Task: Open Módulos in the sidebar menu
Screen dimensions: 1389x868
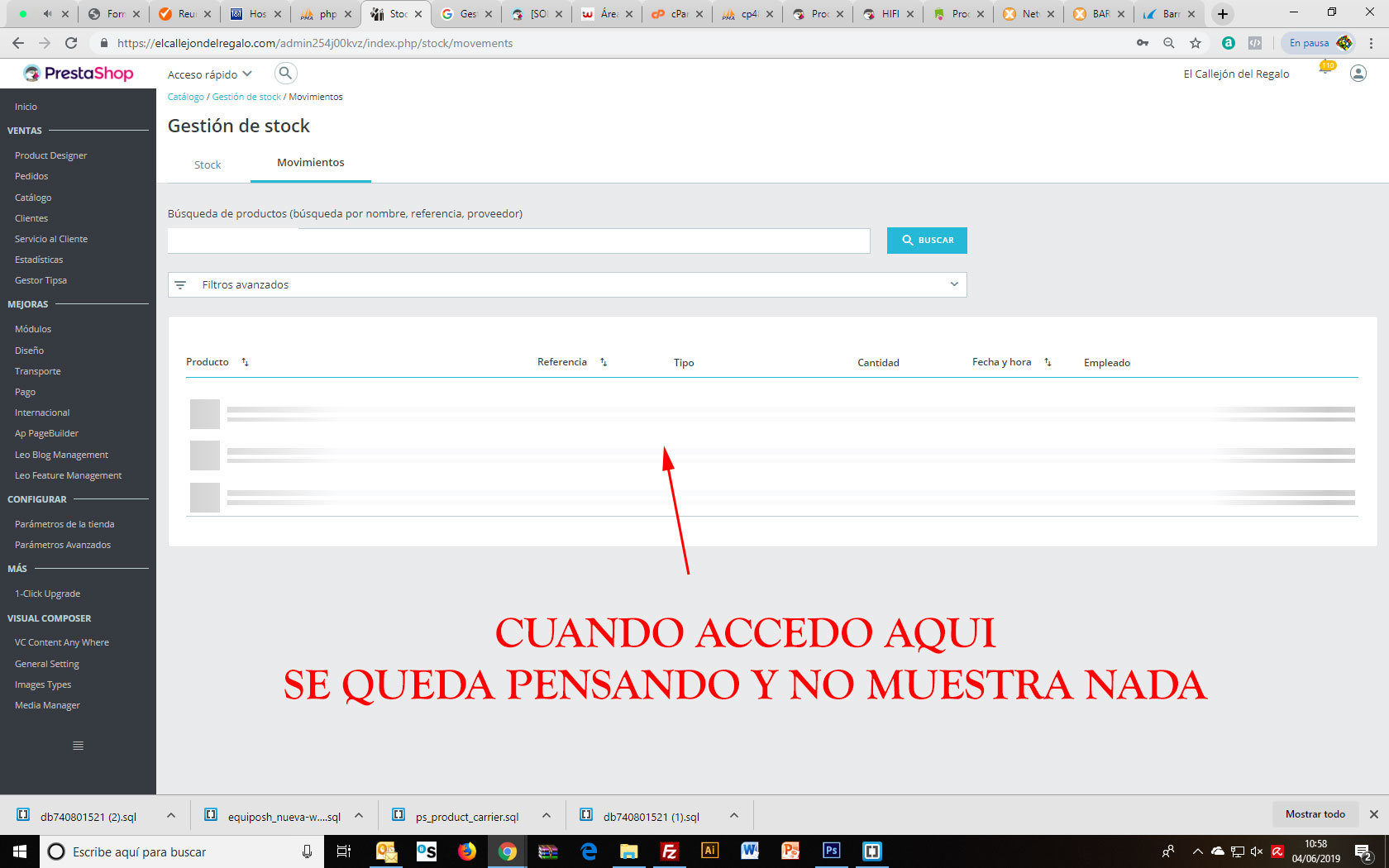Action: (x=33, y=329)
